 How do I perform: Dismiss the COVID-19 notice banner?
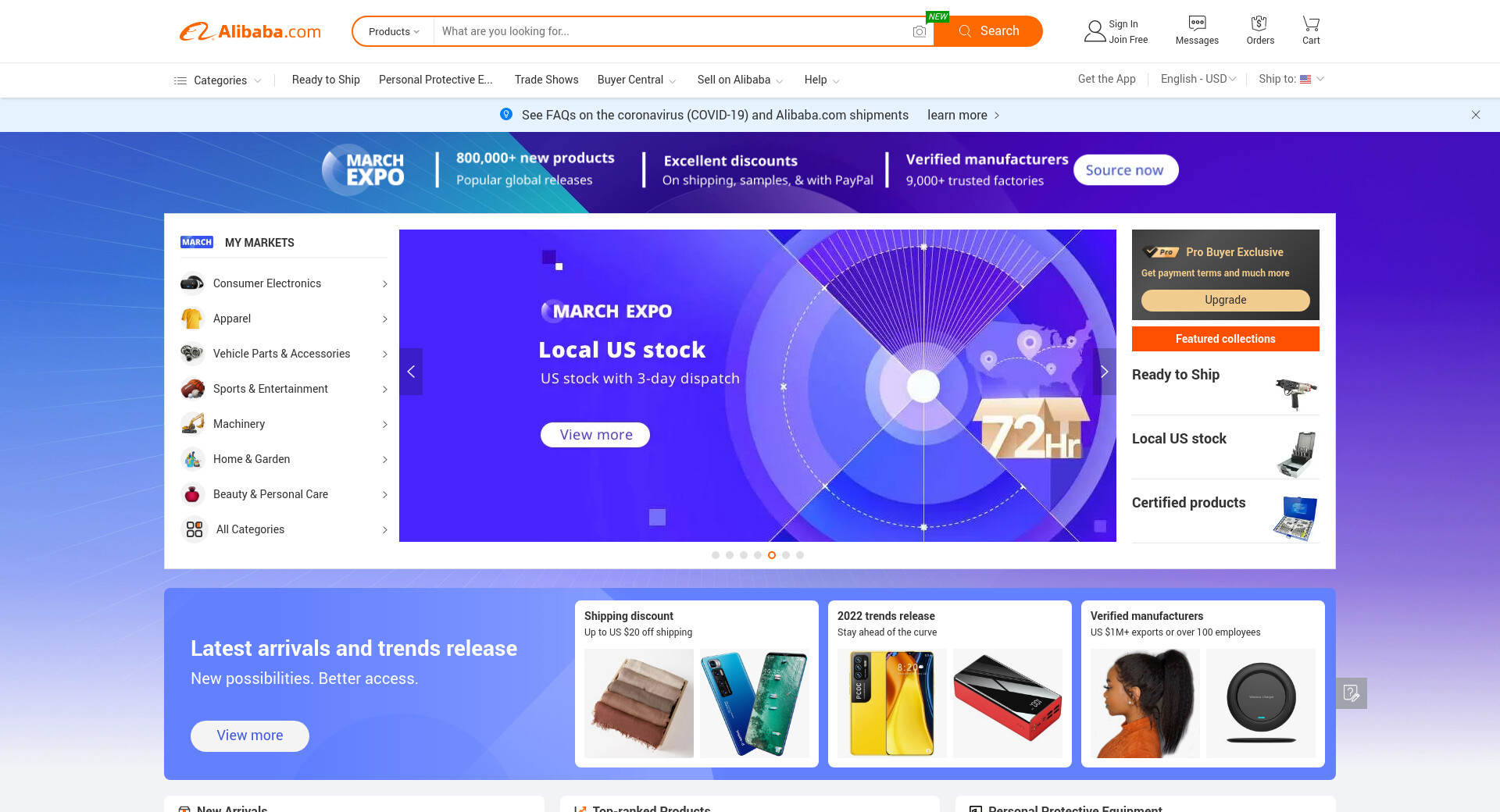(x=1476, y=115)
